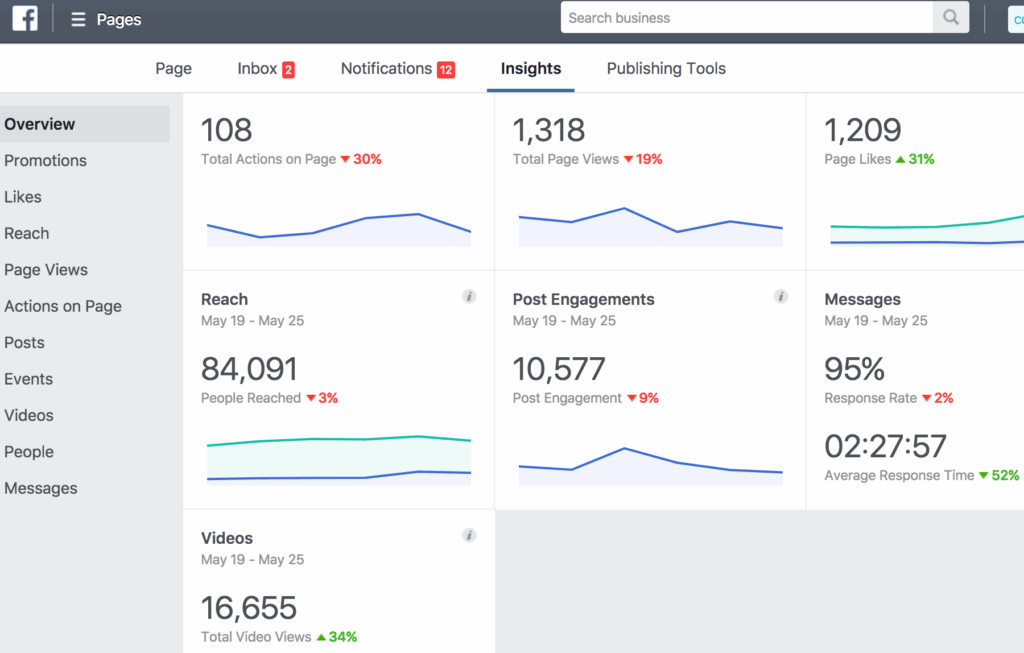
Task: Open the Reach card info tooltip
Action: click(469, 296)
